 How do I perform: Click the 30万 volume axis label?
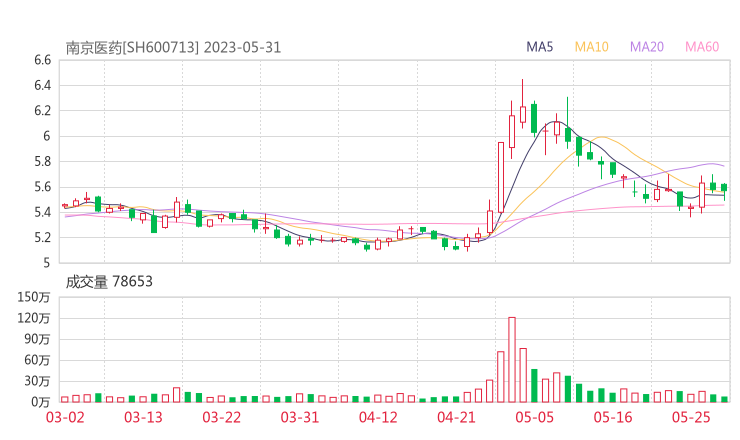click(x=37, y=381)
